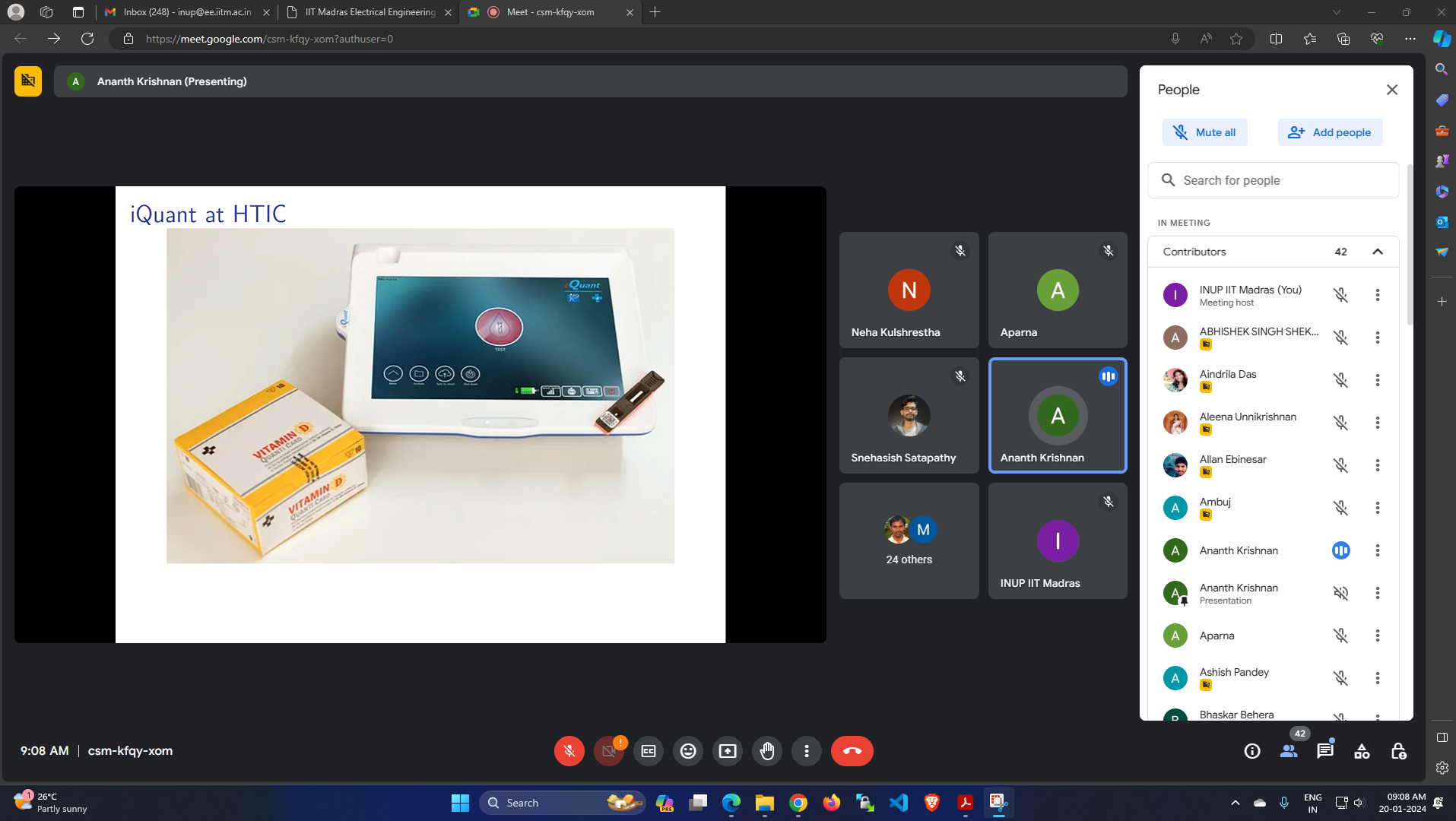The height and width of the screenshot is (821, 1456).
Task: Click Read aloud icon in address bar
Action: [x=1206, y=39]
